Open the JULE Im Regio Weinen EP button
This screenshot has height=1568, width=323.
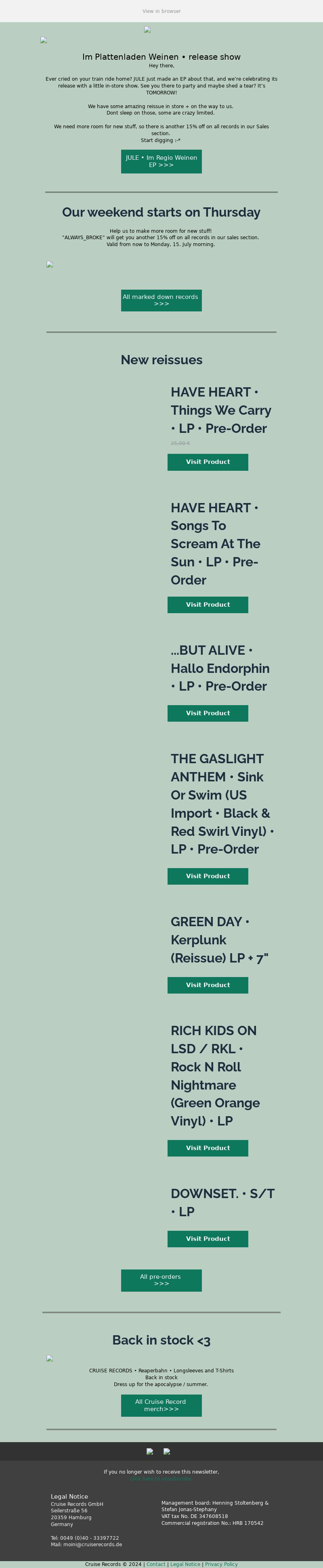click(161, 161)
